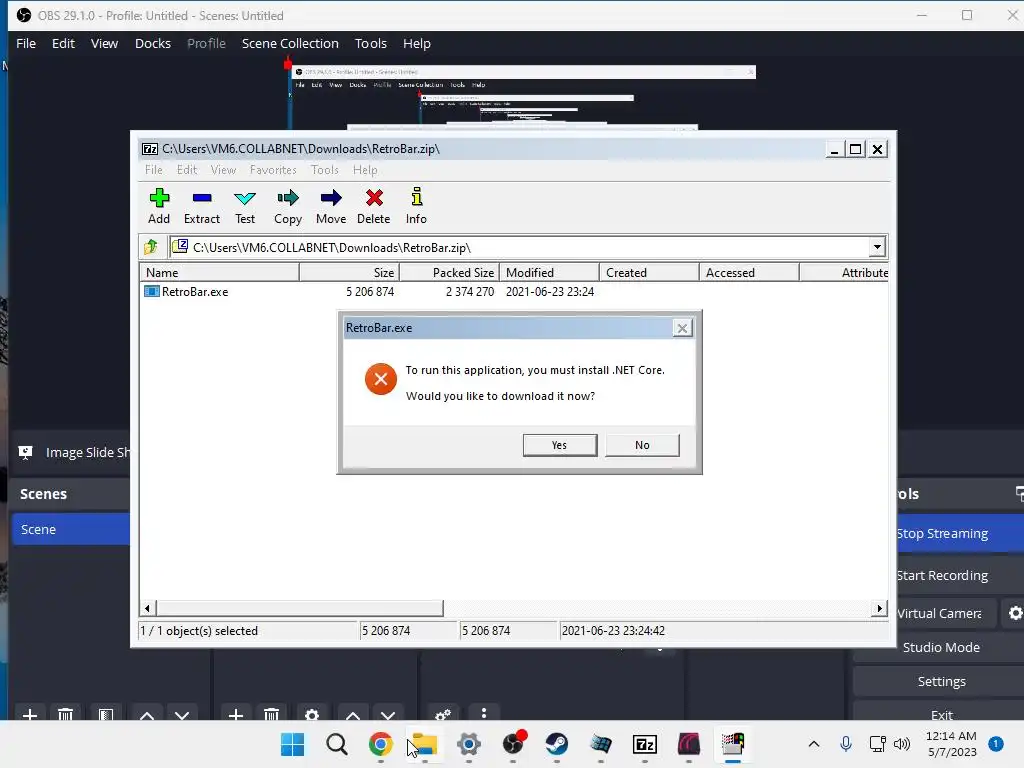Click the Image Slide Show source label
The height and width of the screenshot is (768, 1024).
pos(88,452)
